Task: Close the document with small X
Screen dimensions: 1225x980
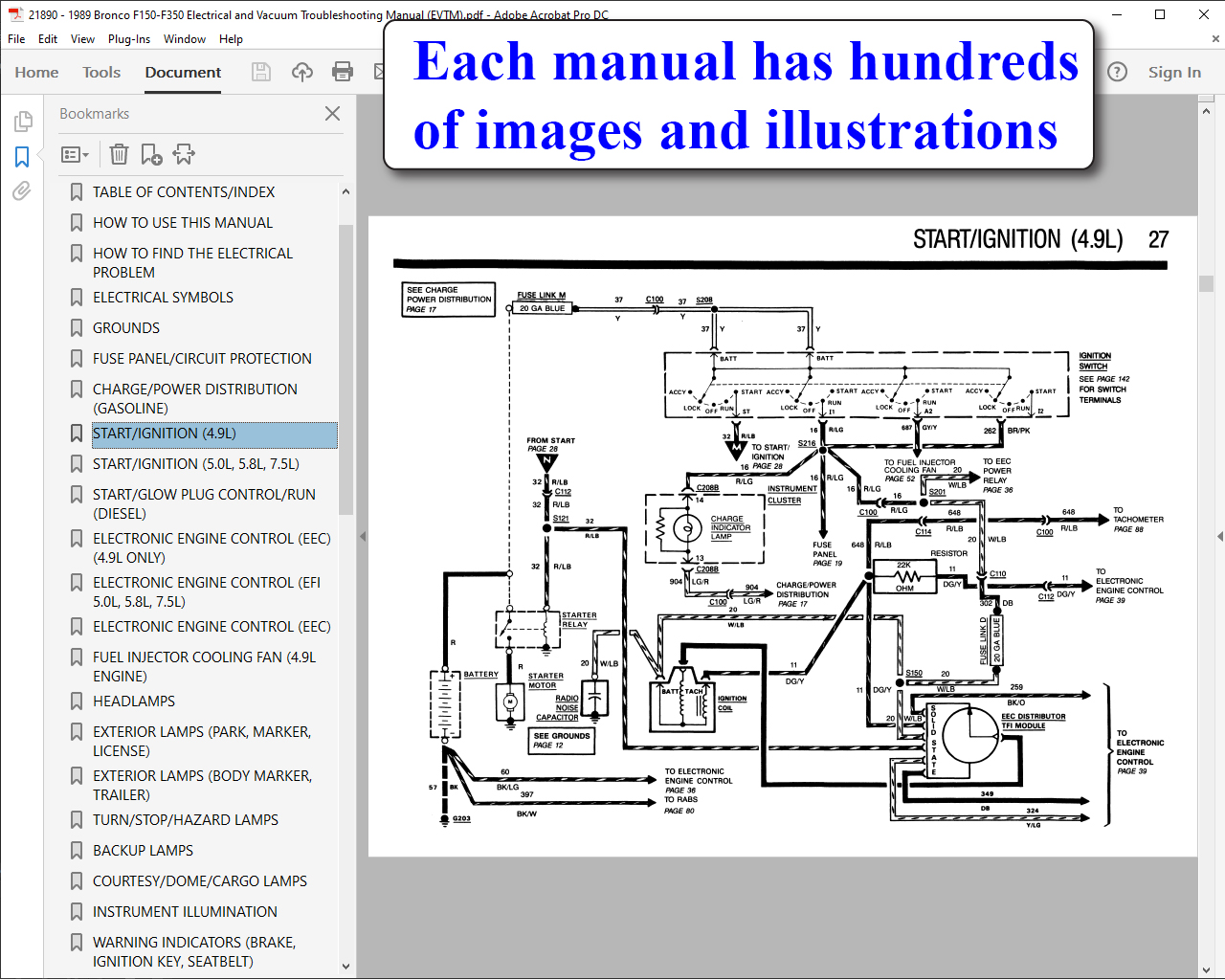Action: click(1215, 39)
